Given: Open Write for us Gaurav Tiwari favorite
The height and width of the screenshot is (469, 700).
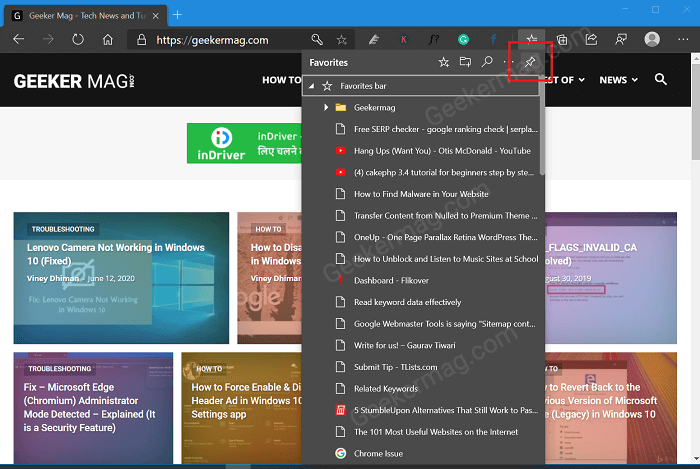Looking at the screenshot, I should [x=423, y=345].
